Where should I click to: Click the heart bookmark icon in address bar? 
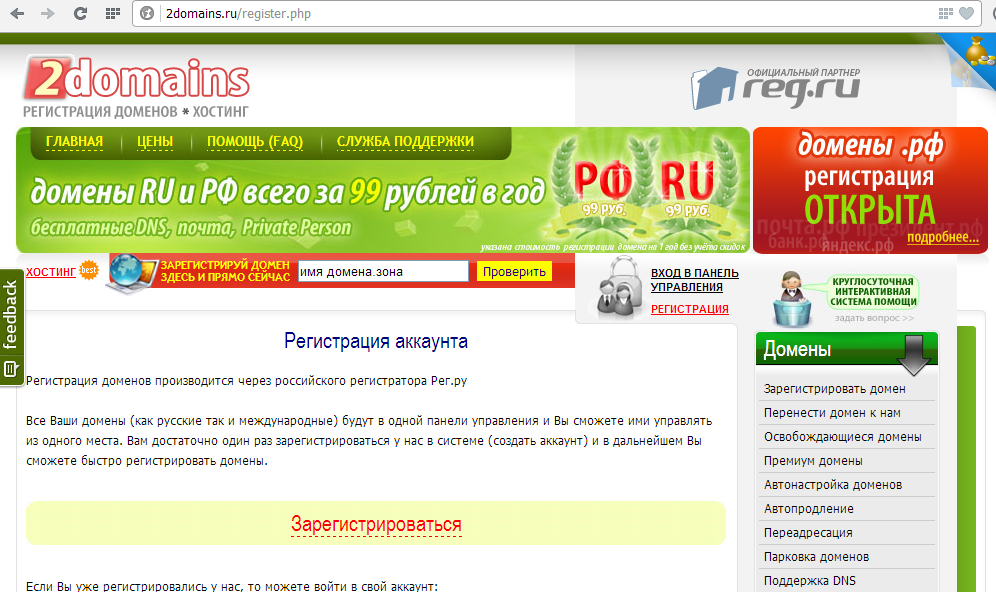point(966,13)
